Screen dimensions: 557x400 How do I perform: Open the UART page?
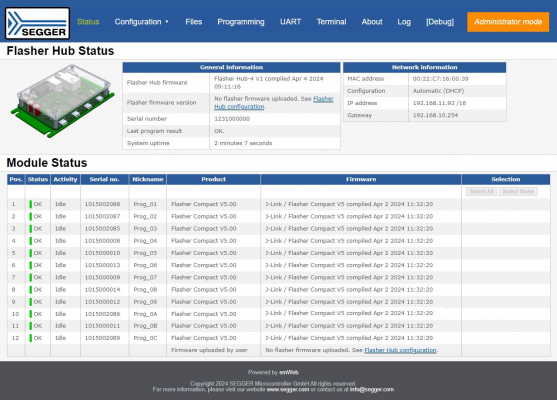pyautogui.click(x=290, y=22)
